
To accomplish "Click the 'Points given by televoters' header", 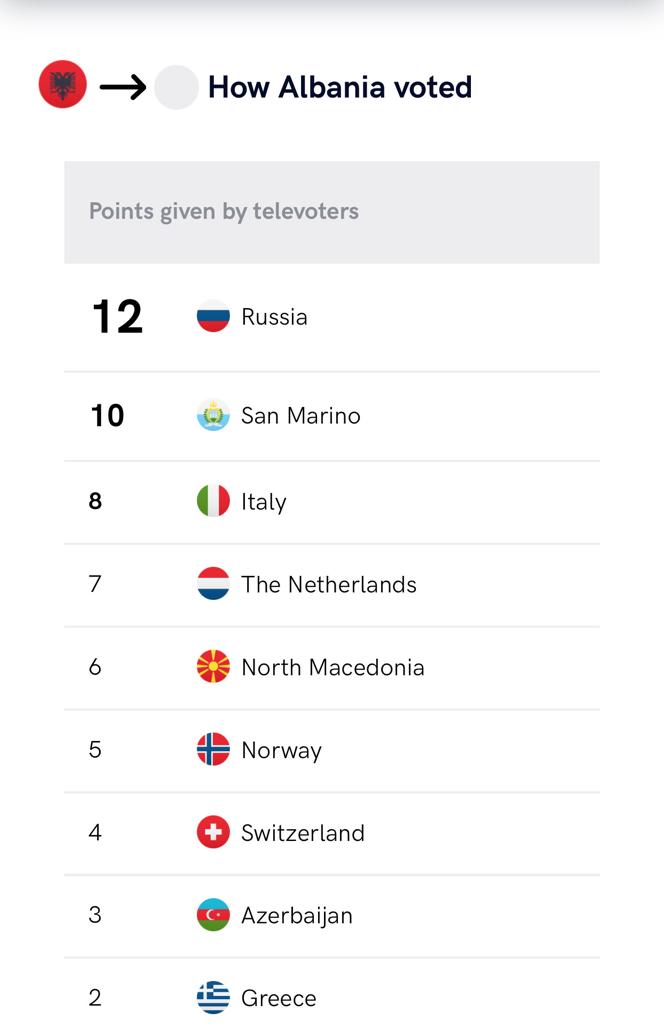I will [x=332, y=212].
